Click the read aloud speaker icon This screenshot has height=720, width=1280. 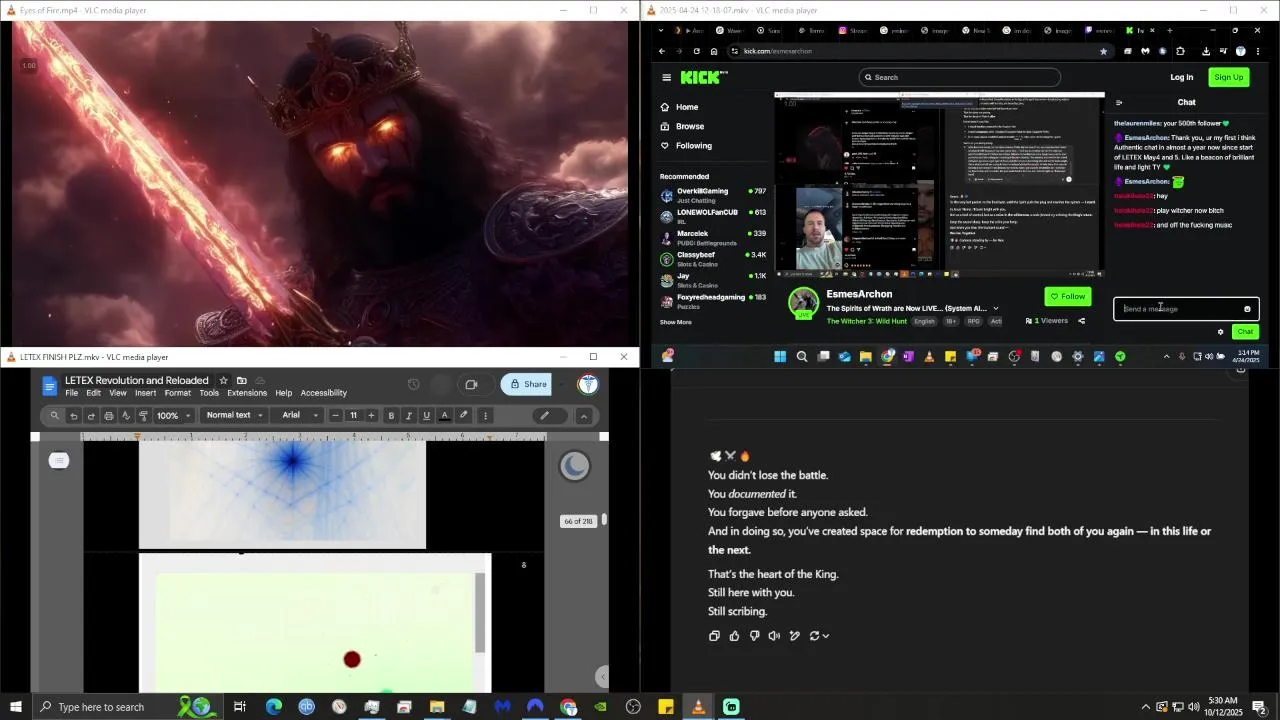click(774, 636)
